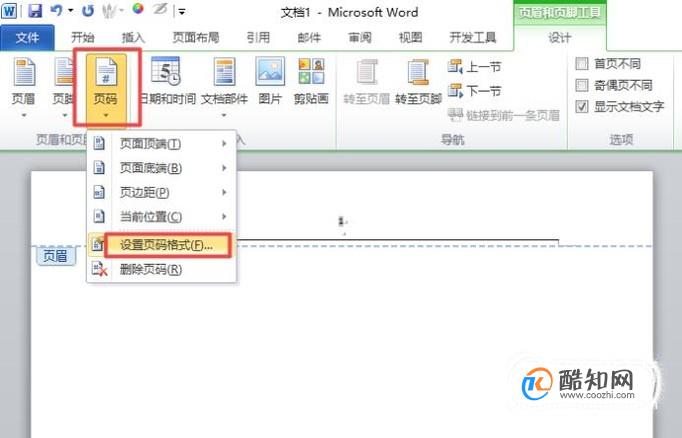Viewport: 682px width, 438px height.
Task: Expand the 当前位置 submenu arrow
Action: tap(224, 217)
